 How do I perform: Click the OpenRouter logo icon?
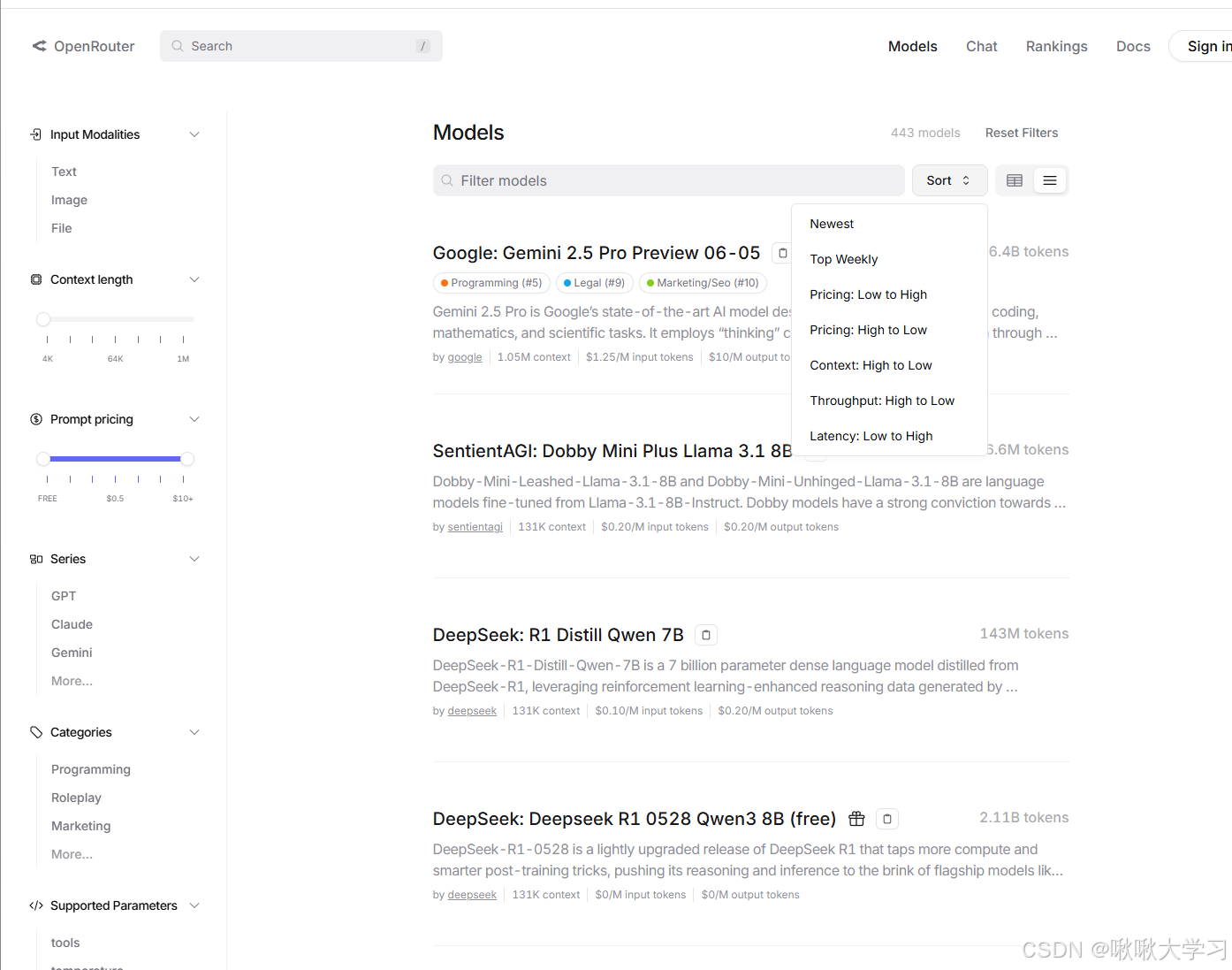click(39, 46)
